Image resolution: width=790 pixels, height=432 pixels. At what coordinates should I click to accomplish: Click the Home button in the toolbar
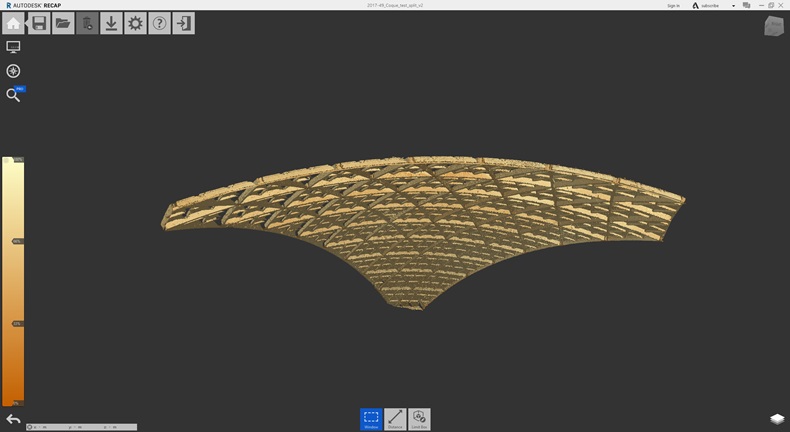(x=14, y=23)
